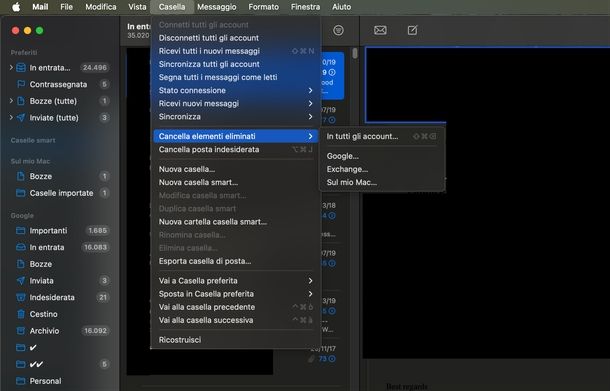
Task: Expand the Bozze (tutte) mailbox
Action: pos(11,101)
